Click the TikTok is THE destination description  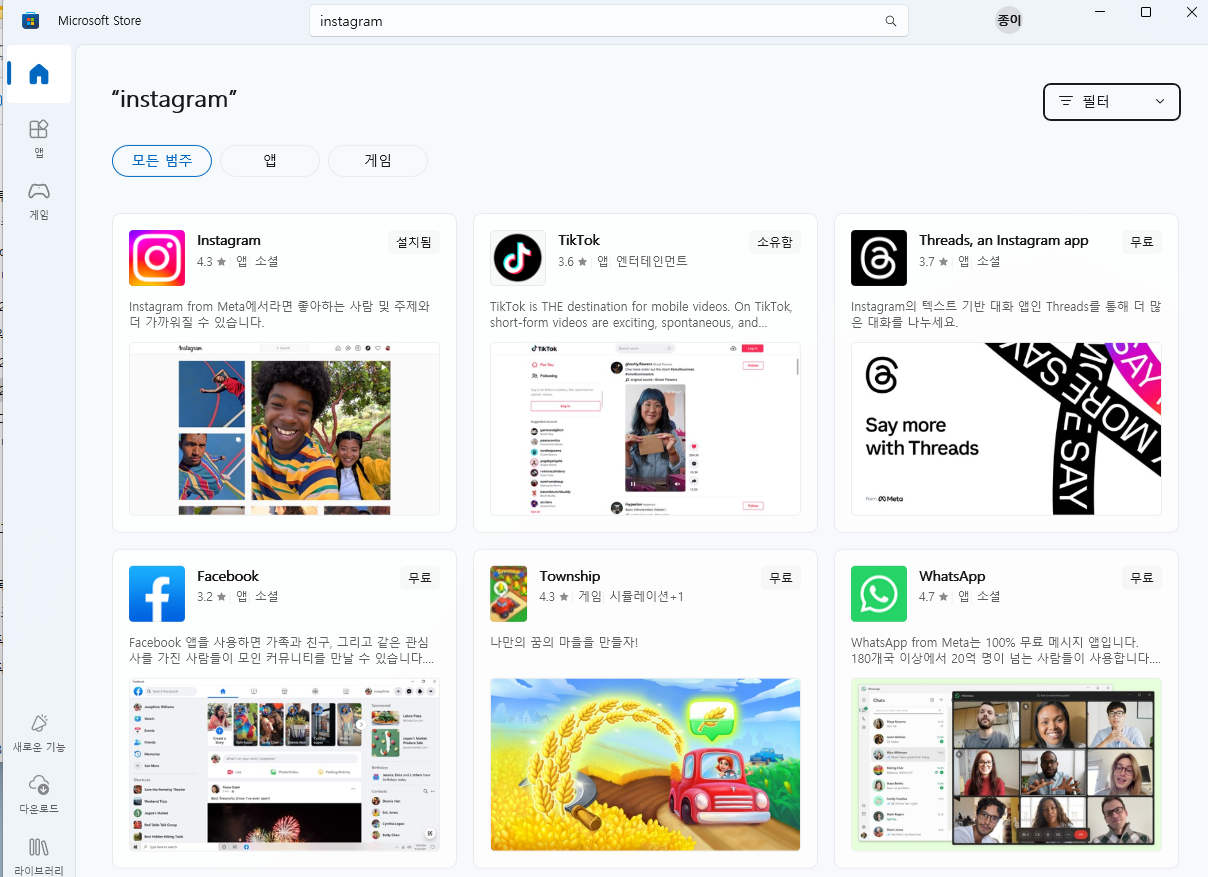[x=641, y=315]
